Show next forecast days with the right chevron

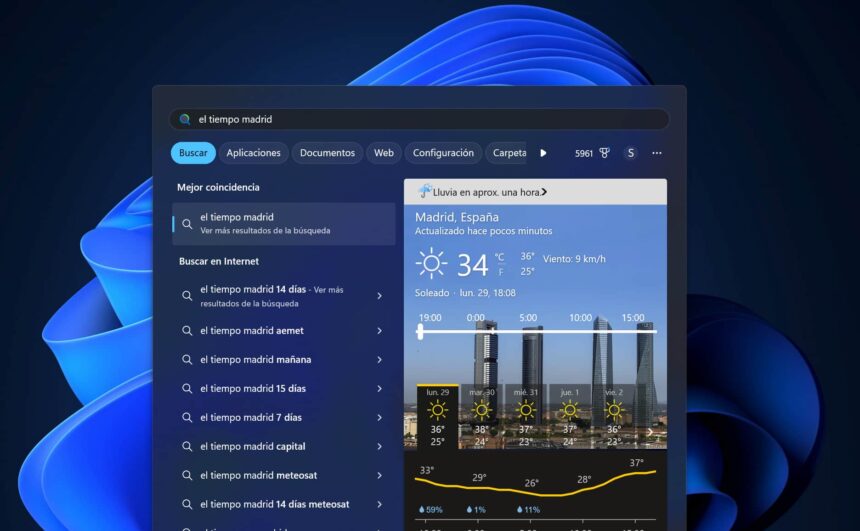[x=650, y=432]
